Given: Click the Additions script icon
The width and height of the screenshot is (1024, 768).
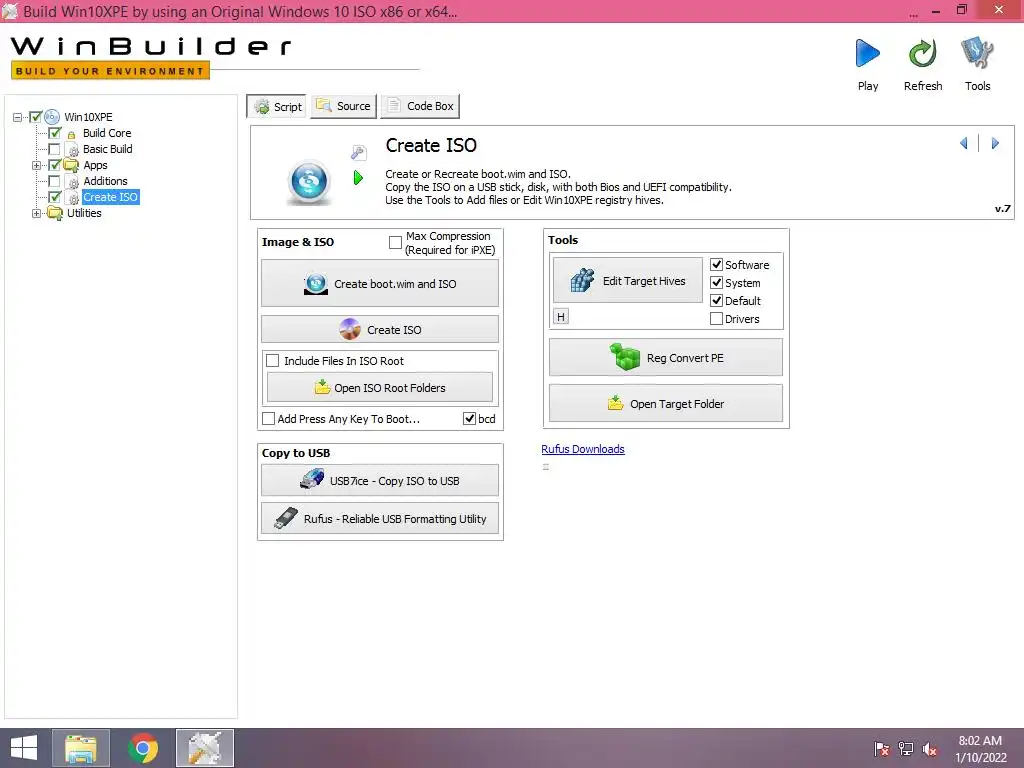Looking at the screenshot, I should click(x=73, y=182).
